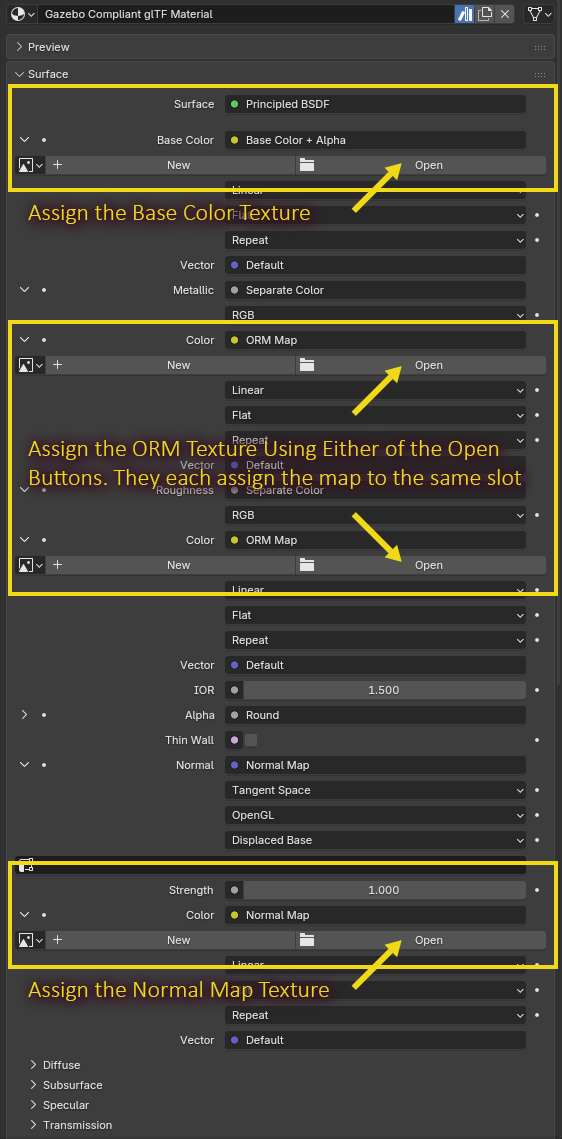Toggle the fake user shield icon

(x=465, y=14)
